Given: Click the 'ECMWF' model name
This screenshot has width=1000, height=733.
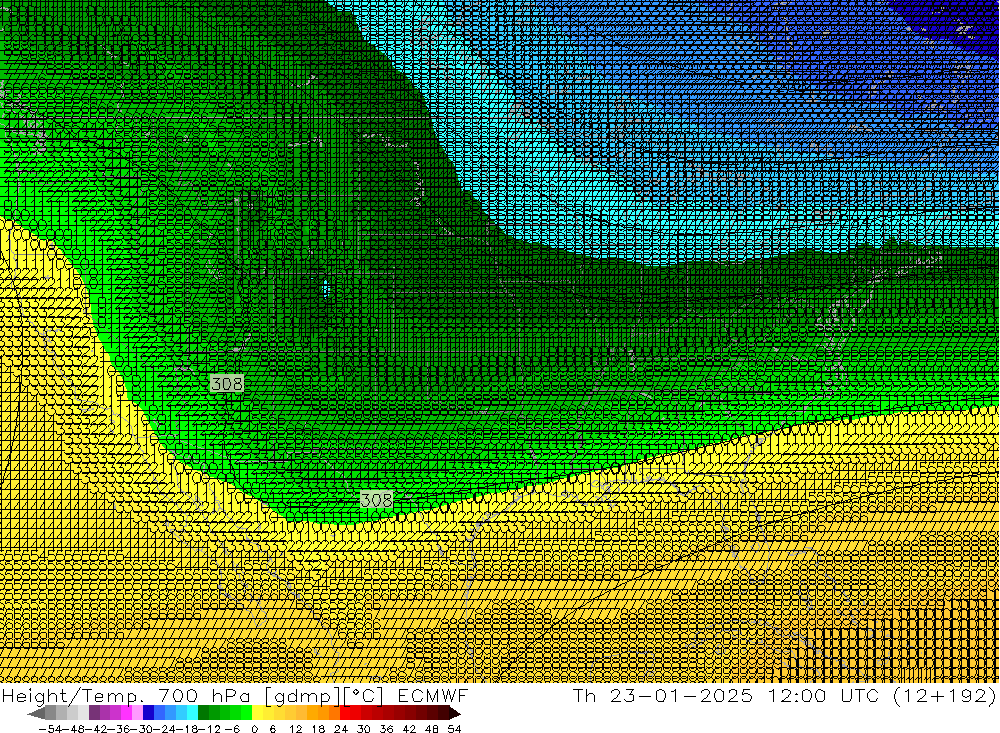Looking at the screenshot, I should click(433, 695).
